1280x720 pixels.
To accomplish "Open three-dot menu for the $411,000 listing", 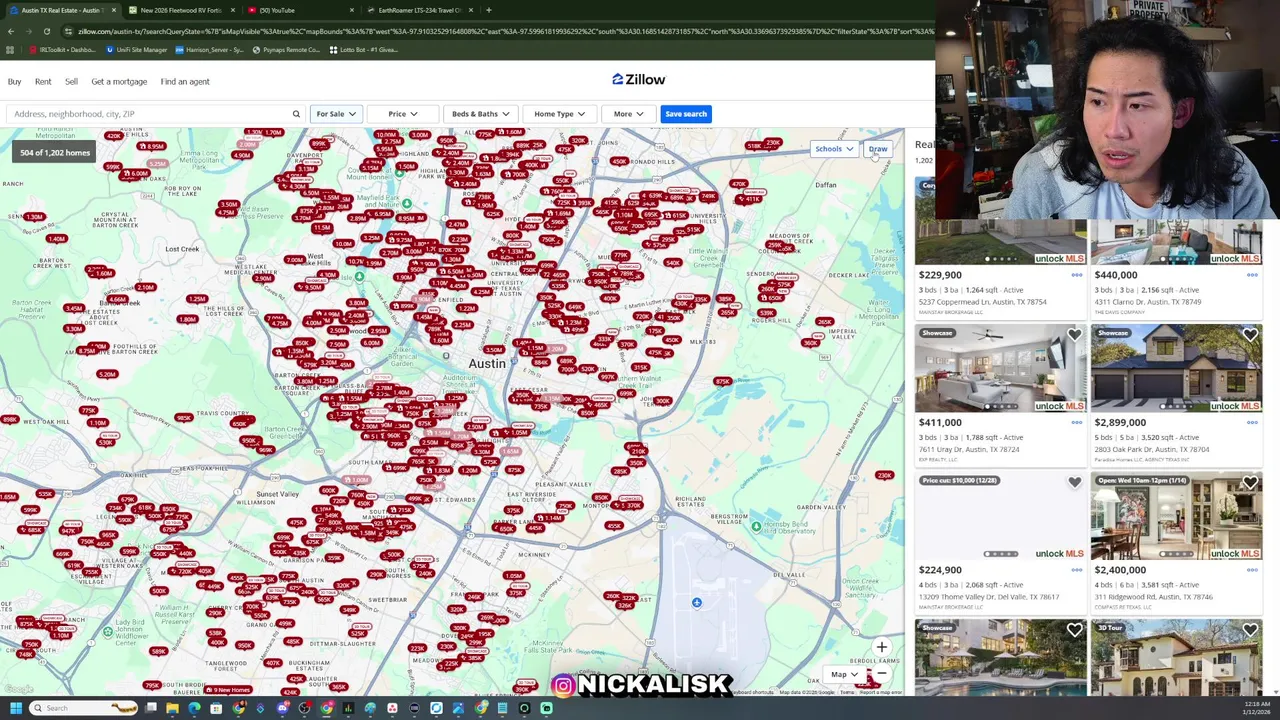I will pos(1077,422).
